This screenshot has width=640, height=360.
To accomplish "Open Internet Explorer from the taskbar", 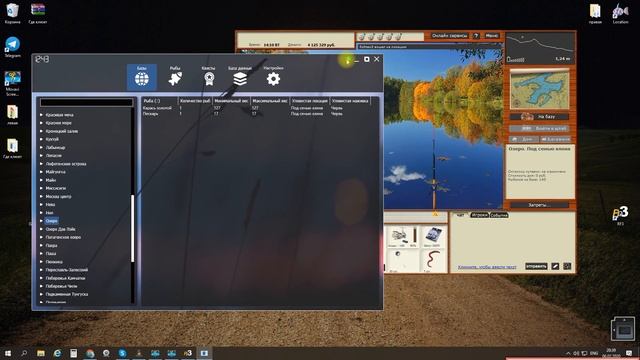I will [57, 353].
